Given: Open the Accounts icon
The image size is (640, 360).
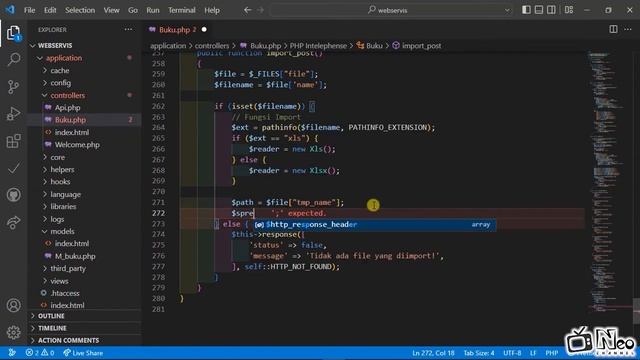Looking at the screenshot, I should tap(13, 305).
